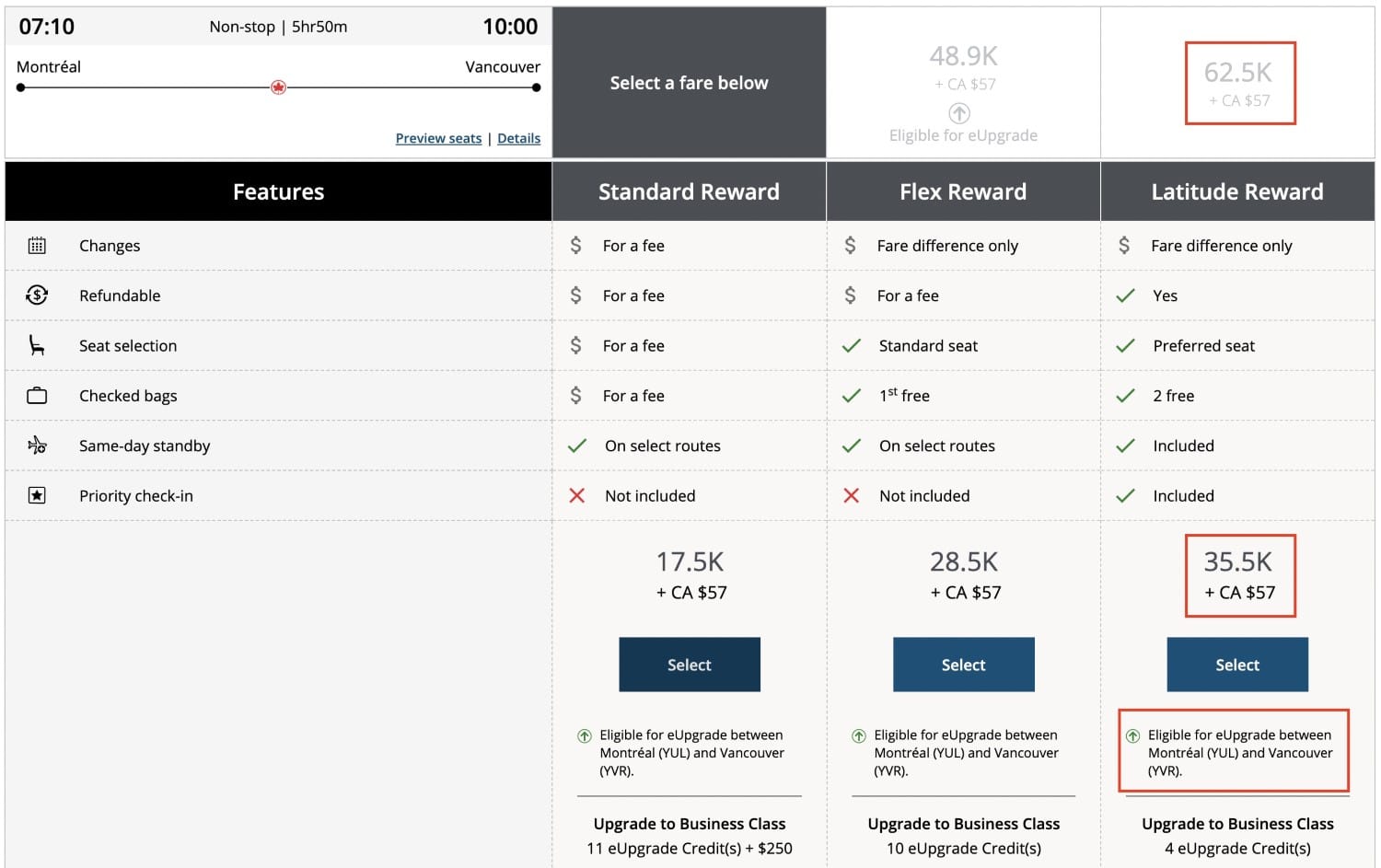Viewport: 1381px width, 868px height.
Task: Open Preview seats for this flight
Action: 438,138
